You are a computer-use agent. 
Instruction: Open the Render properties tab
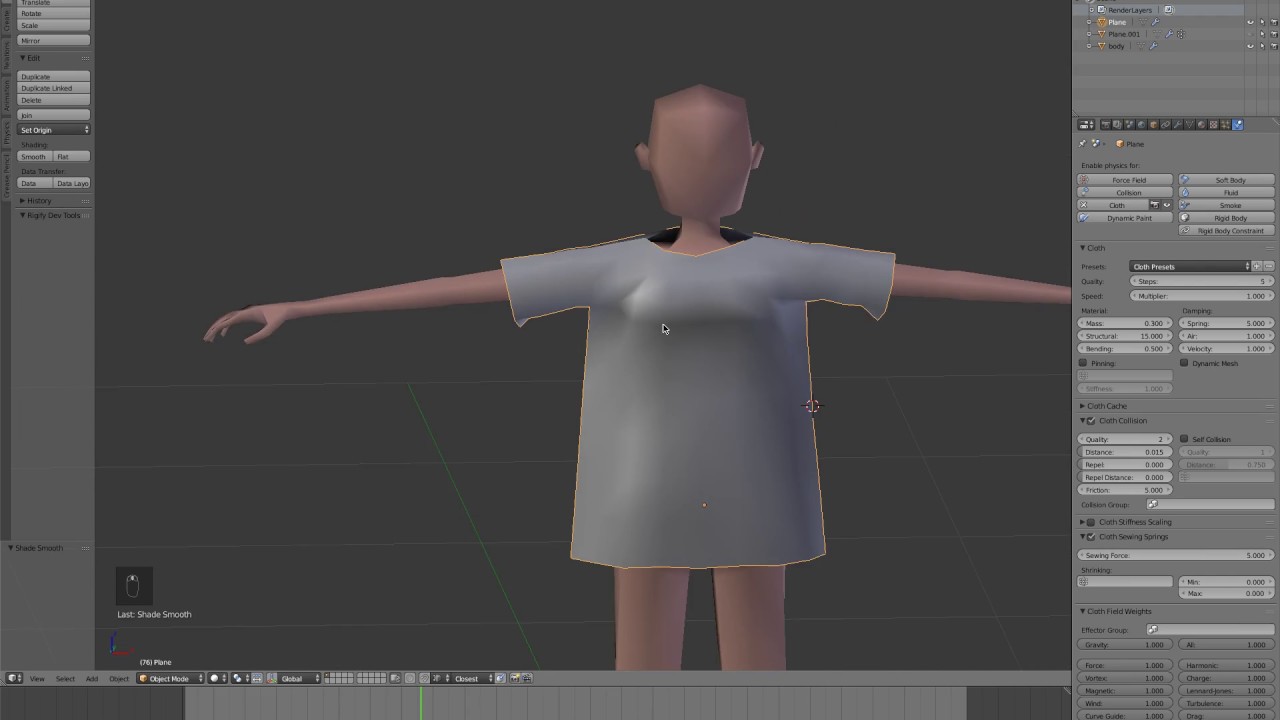pyautogui.click(x=1106, y=125)
